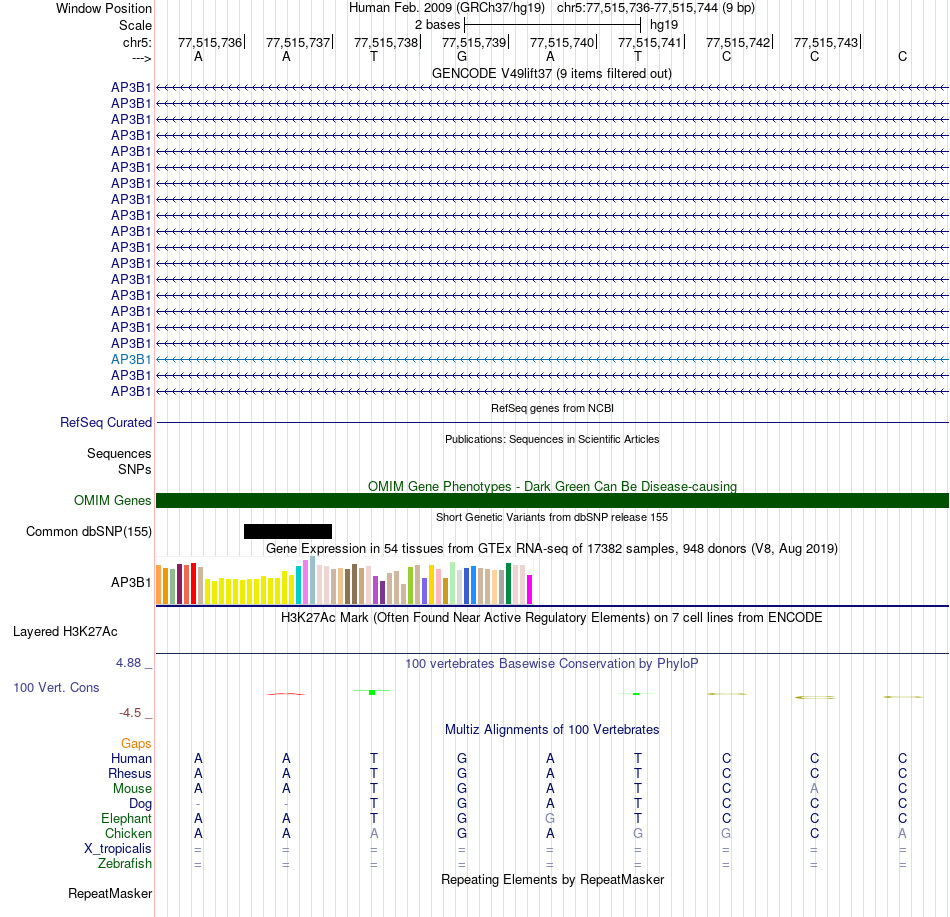Open 100 vertebrates Basewise Conservation PhyloP title

click(552, 663)
